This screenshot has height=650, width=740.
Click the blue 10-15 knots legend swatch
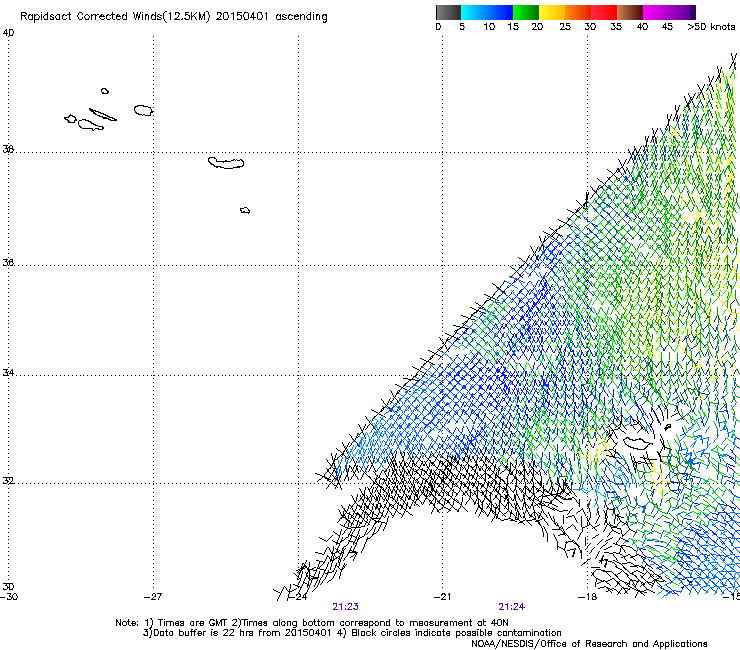point(500,12)
